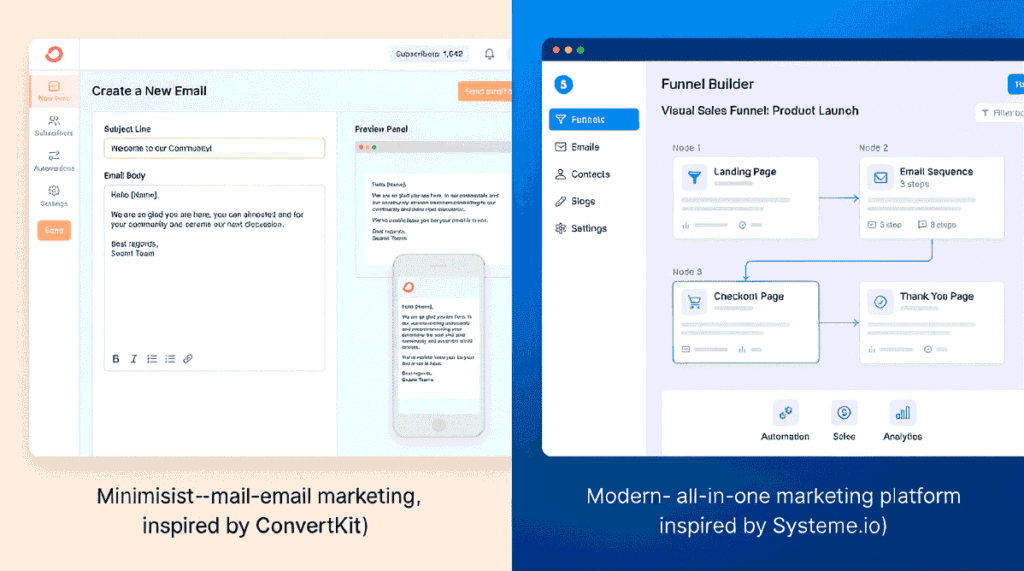Select the Landing Page node title
Viewport: 1024px width, 571px height.
coord(744,172)
